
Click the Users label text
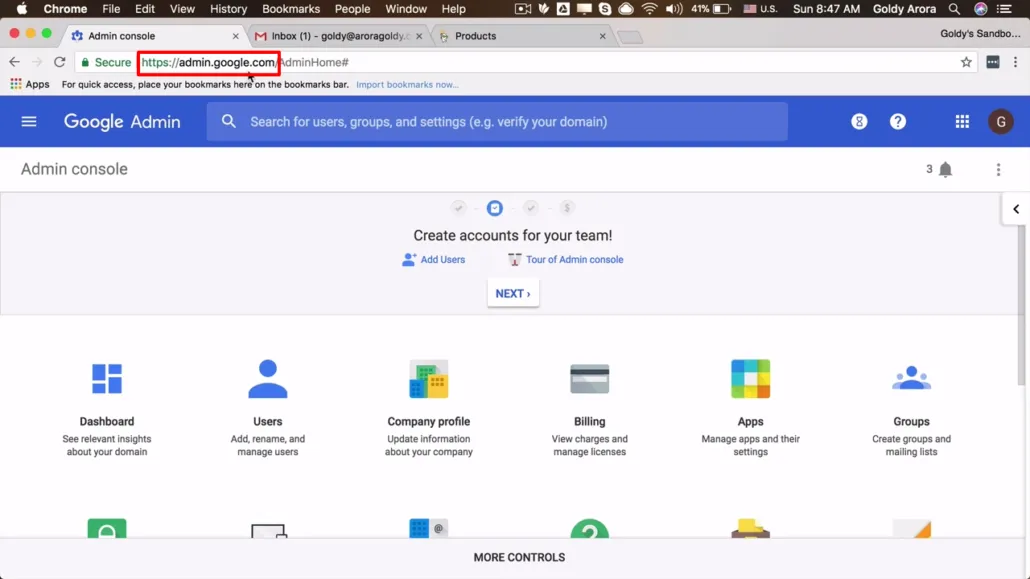tap(268, 421)
